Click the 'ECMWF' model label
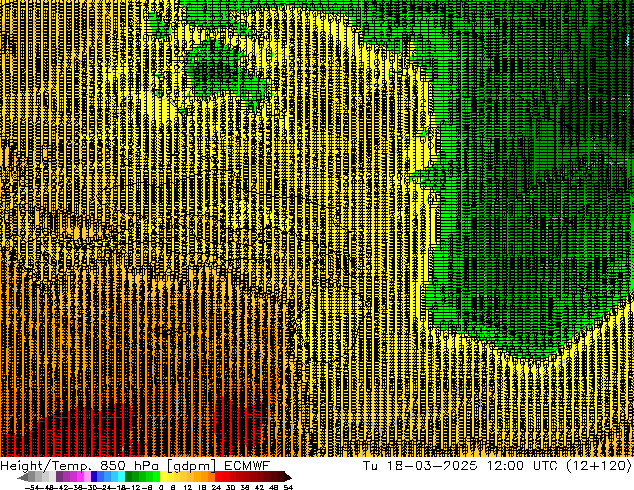The image size is (634, 490). (247, 466)
